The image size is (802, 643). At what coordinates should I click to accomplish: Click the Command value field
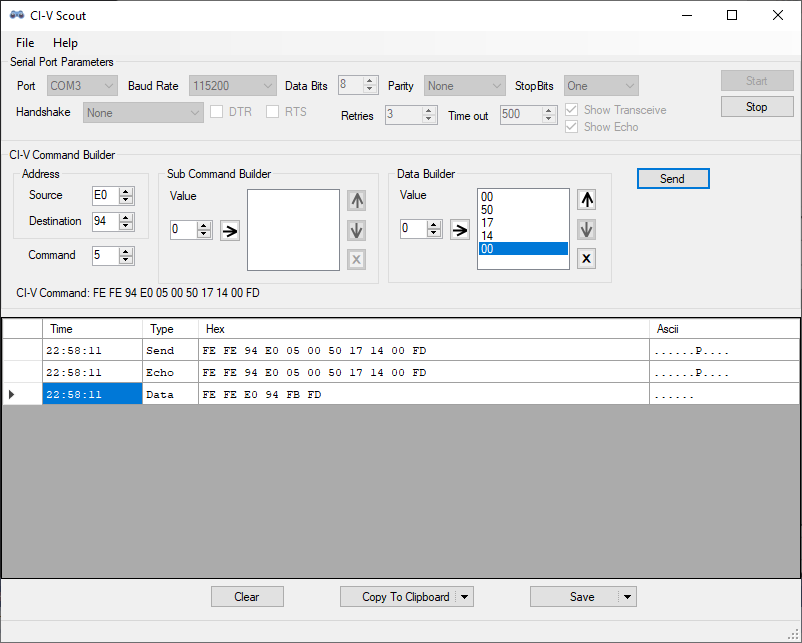coord(106,255)
